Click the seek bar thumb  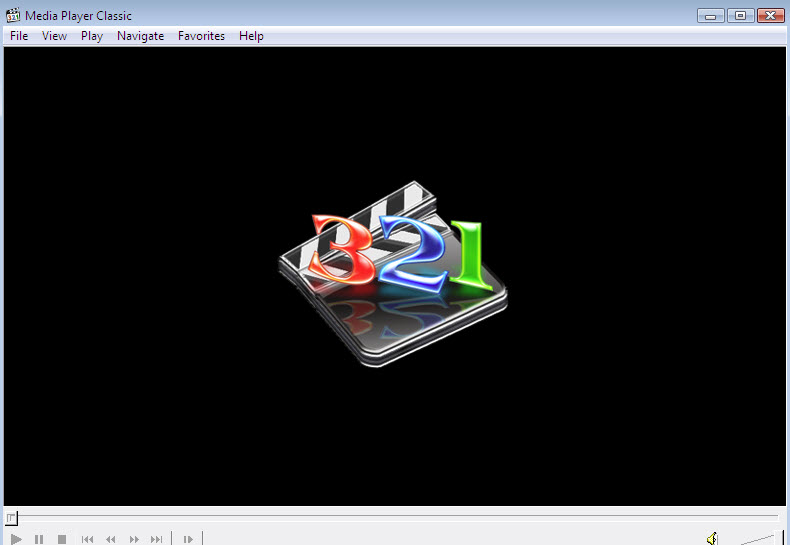tap(11, 517)
